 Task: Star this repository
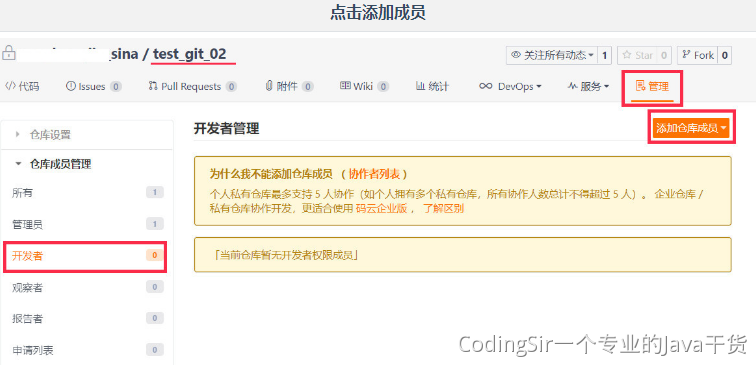click(637, 55)
